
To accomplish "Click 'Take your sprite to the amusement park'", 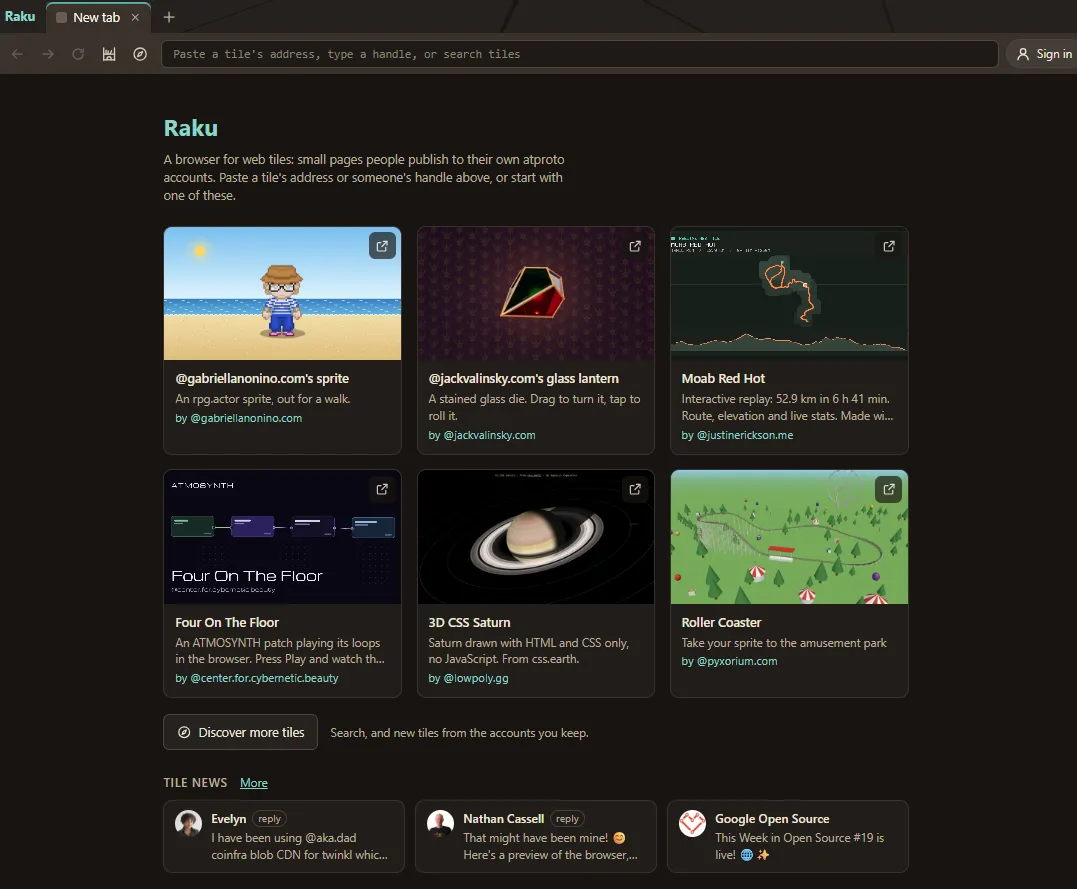I will pyautogui.click(x=784, y=643).
